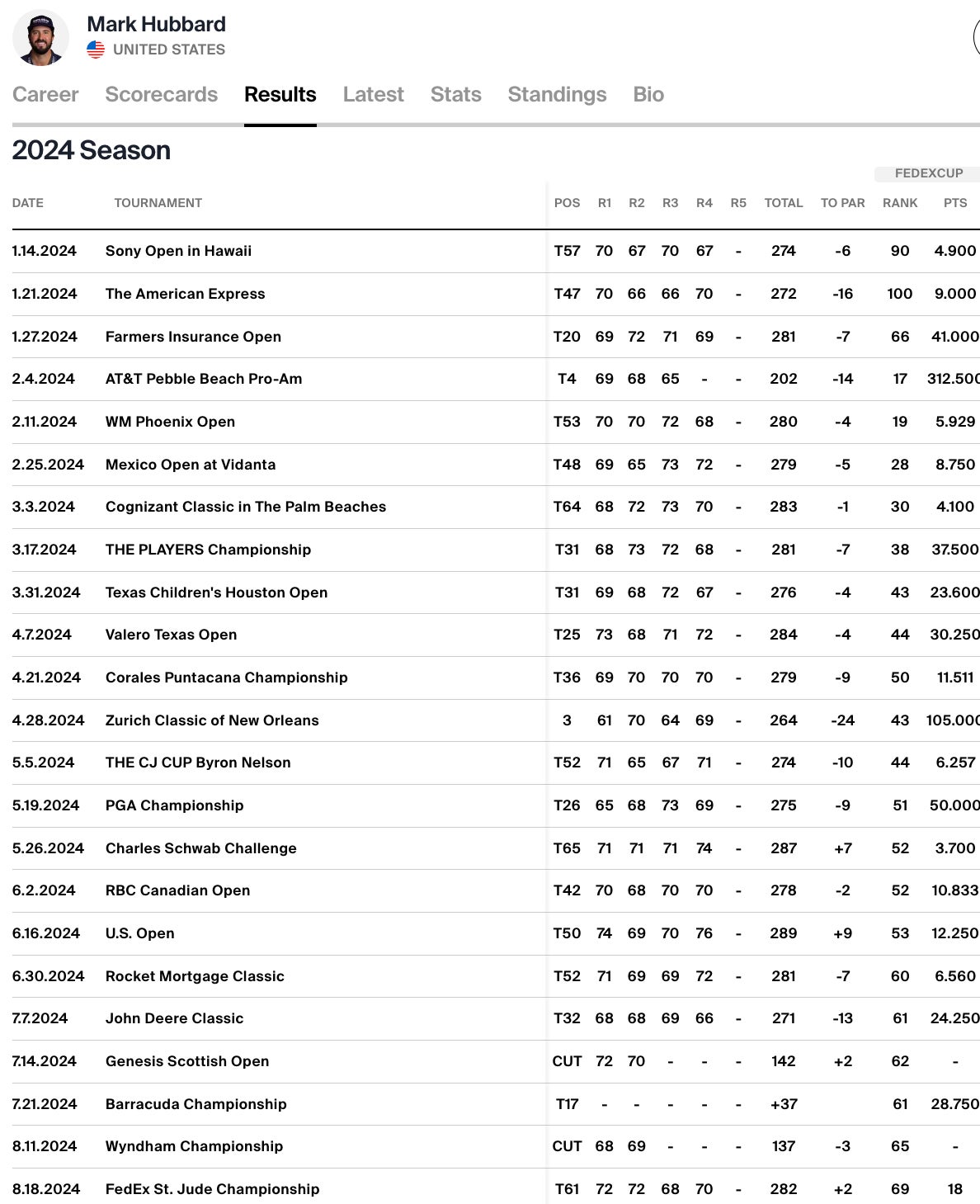This screenshot has height=1204, width=980.
Task: Click the partially visible round button at top right
Action: coord(976,38)
